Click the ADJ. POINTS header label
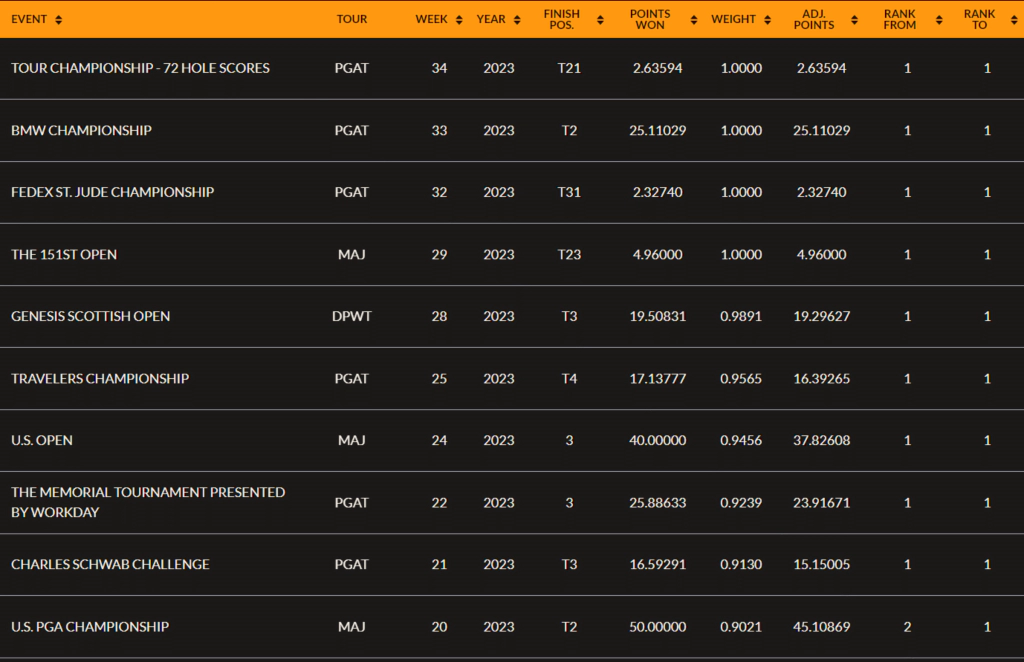1024x662 pixels. (814, 19)
